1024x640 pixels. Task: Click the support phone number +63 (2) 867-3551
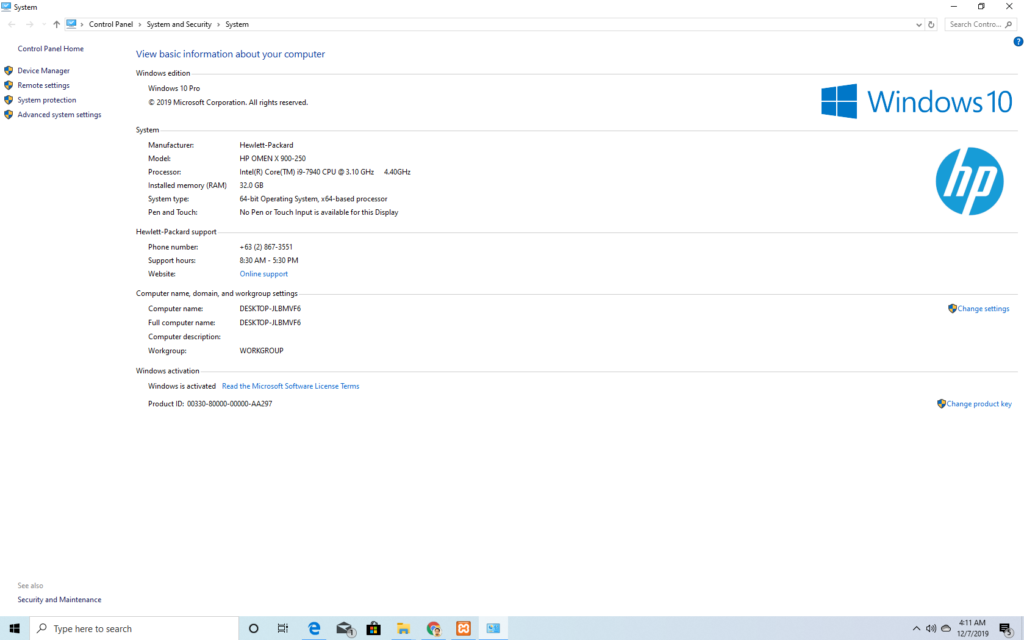coord(266,248)
